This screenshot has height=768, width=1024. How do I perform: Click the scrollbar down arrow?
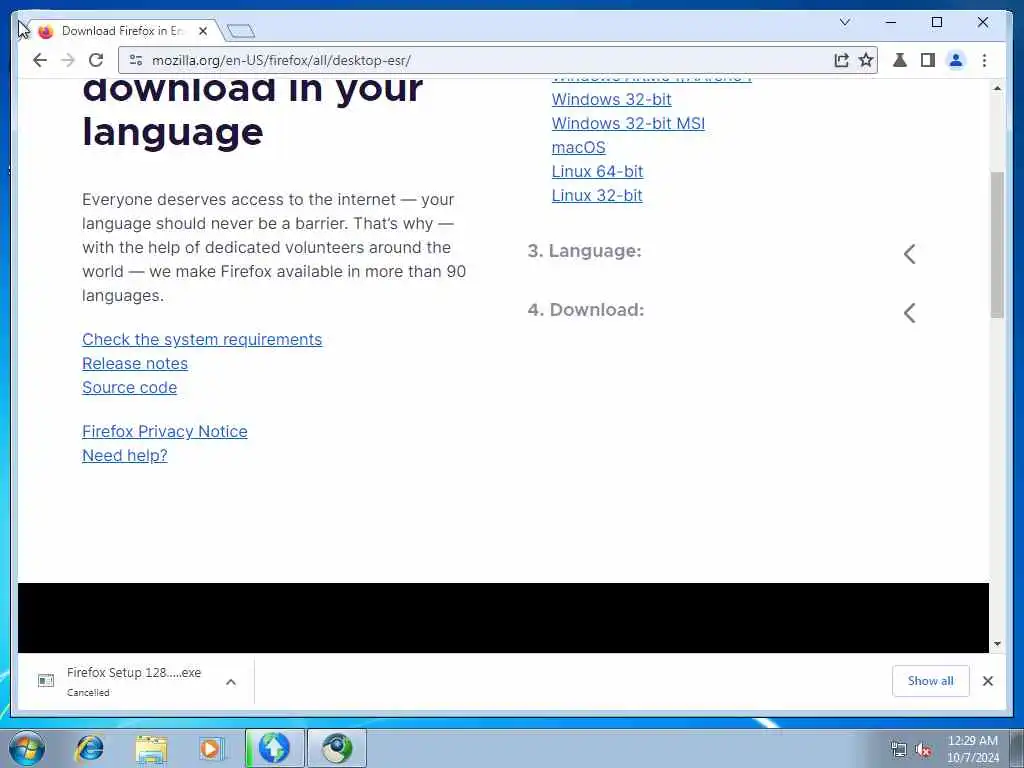click(x=997, y=644)
